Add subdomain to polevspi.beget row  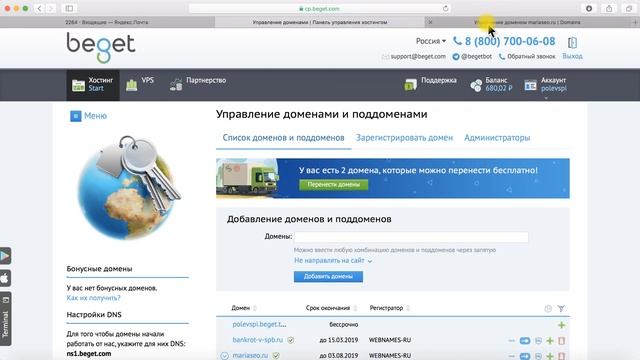pyautogui.click(x=562, y=325)
